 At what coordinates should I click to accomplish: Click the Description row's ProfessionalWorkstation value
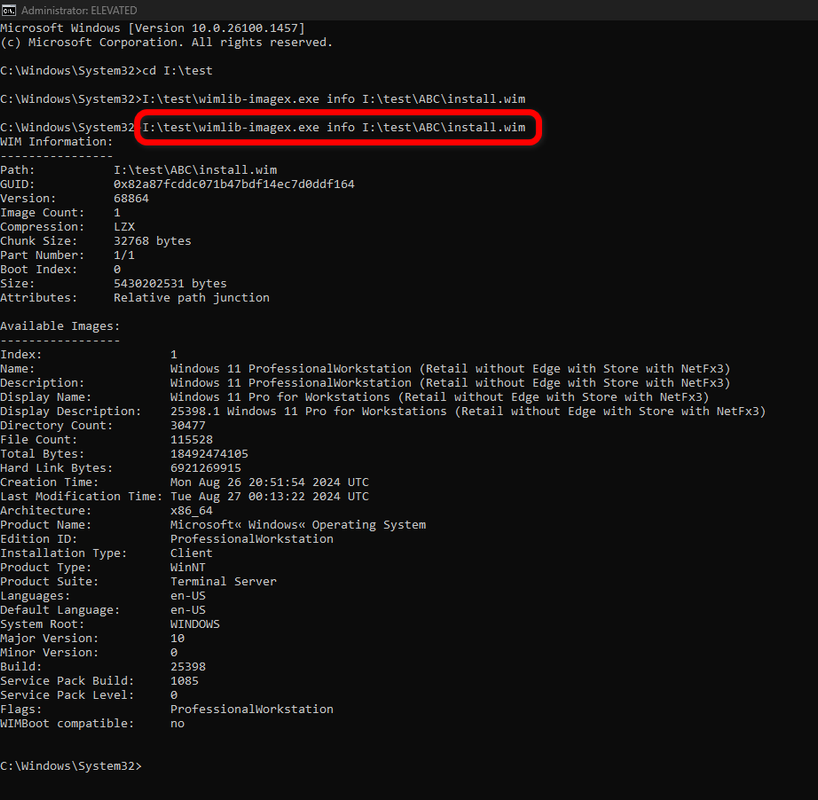pyautogui.click(x=450, y=383)
